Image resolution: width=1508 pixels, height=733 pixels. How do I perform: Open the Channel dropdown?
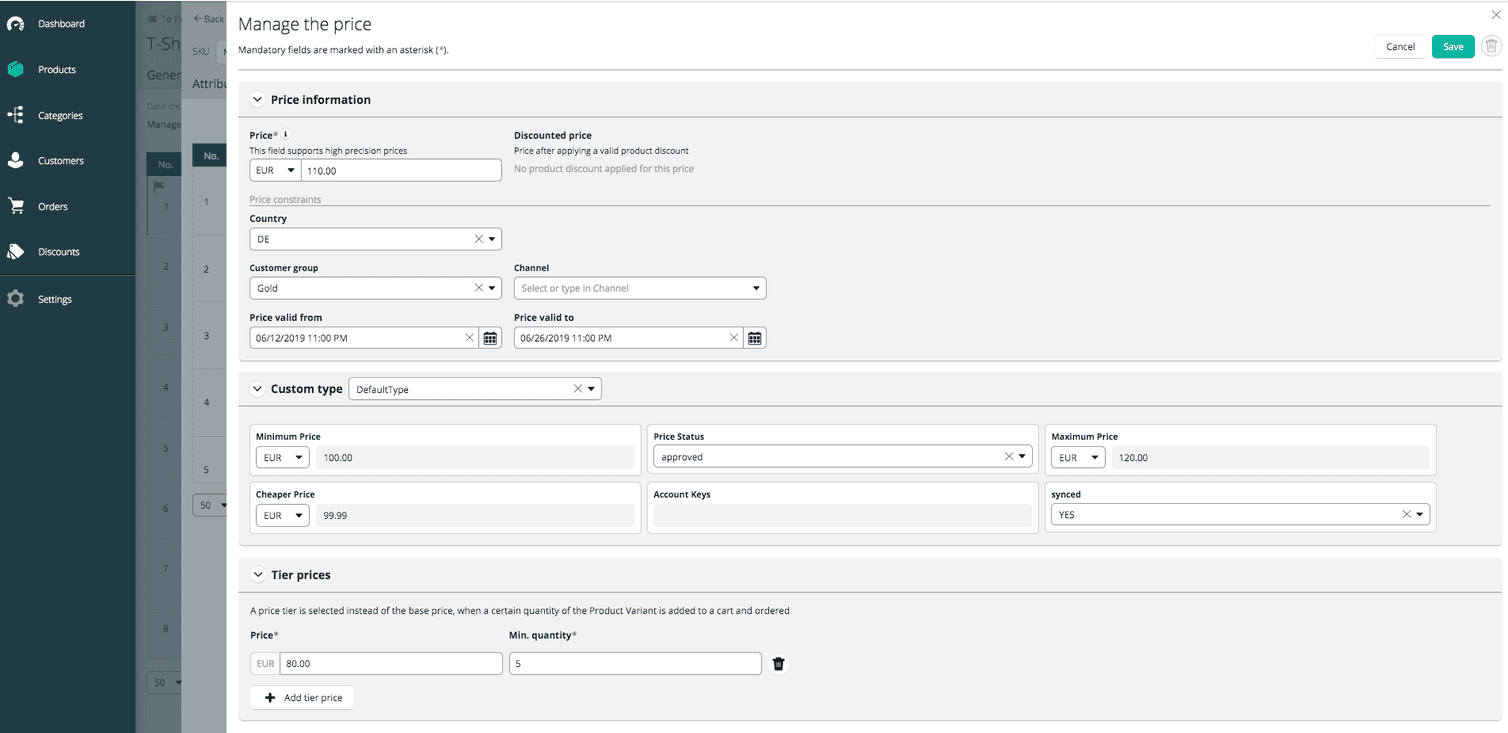(x=756, y=288)
